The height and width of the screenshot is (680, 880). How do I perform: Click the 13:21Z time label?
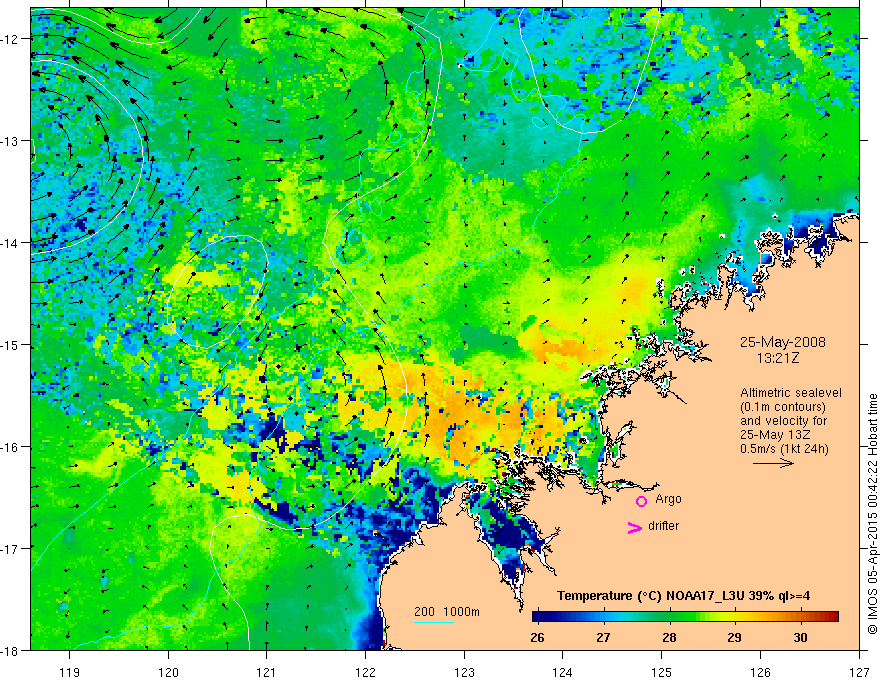pyautogui.click(x=777, y=357)
